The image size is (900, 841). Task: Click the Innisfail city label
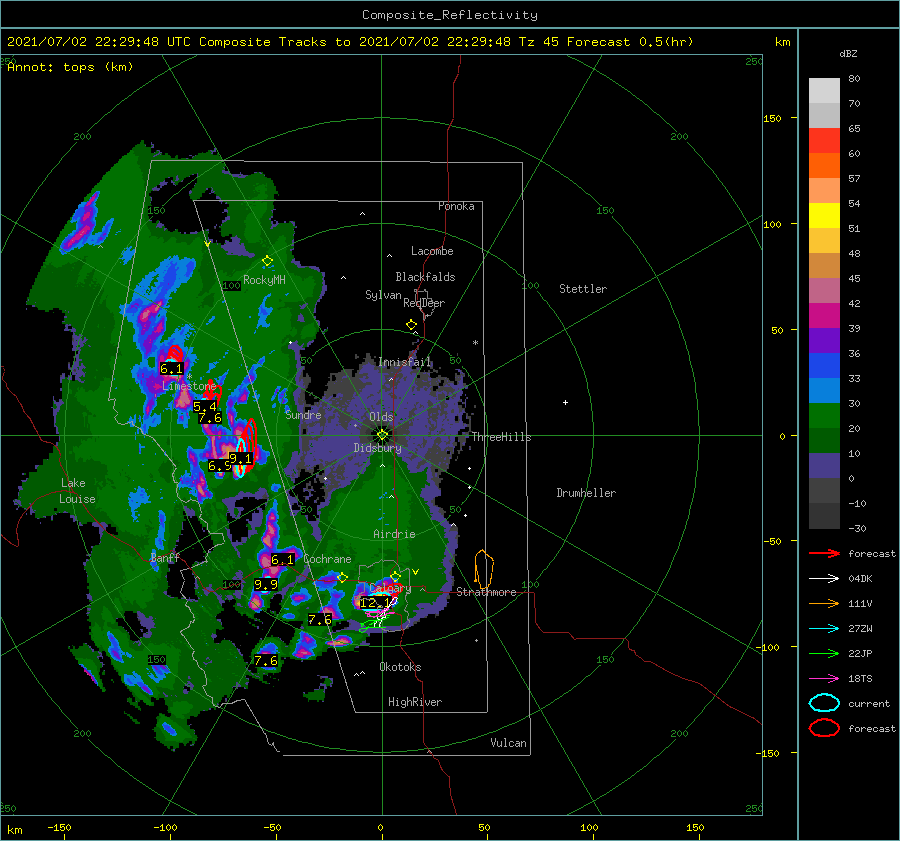point(405,362)
